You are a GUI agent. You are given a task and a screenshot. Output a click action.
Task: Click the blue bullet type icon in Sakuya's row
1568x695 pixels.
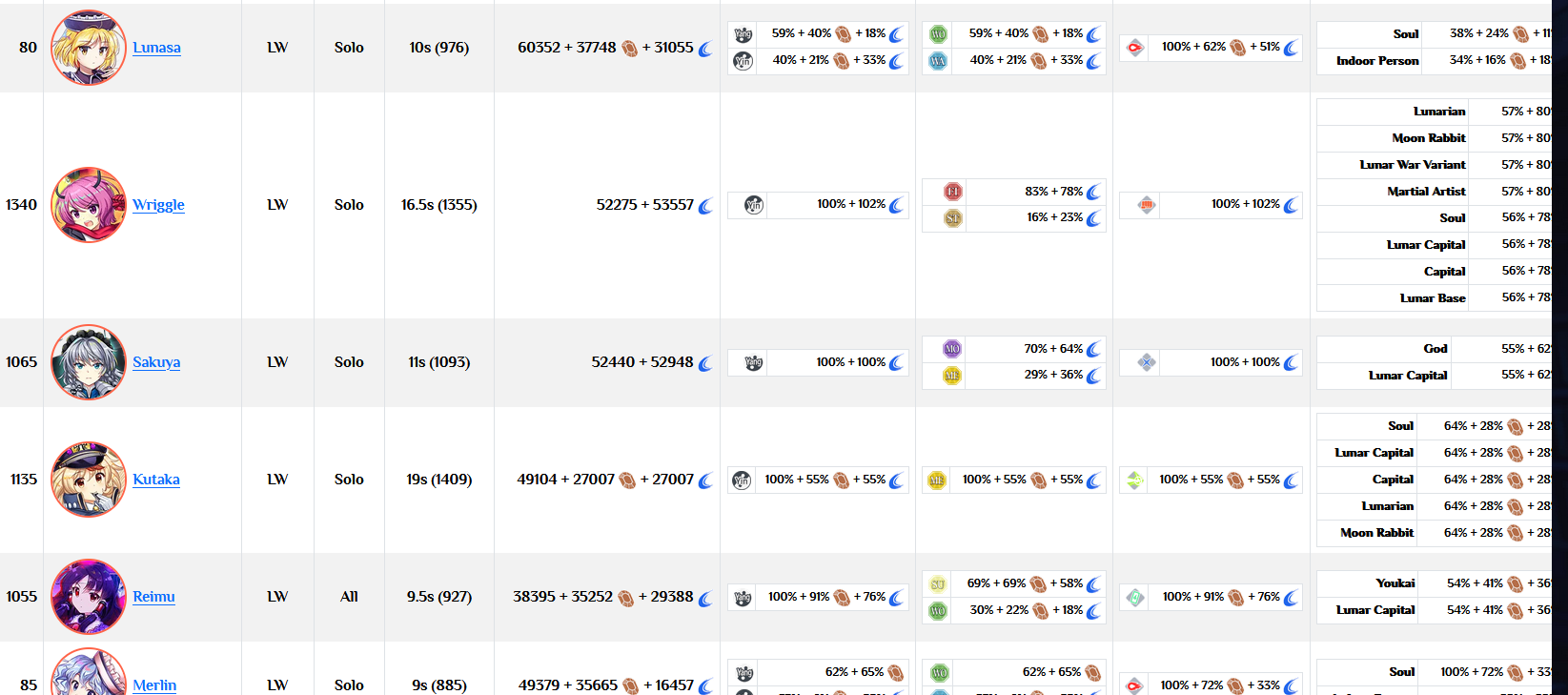tap(1147, 362)
